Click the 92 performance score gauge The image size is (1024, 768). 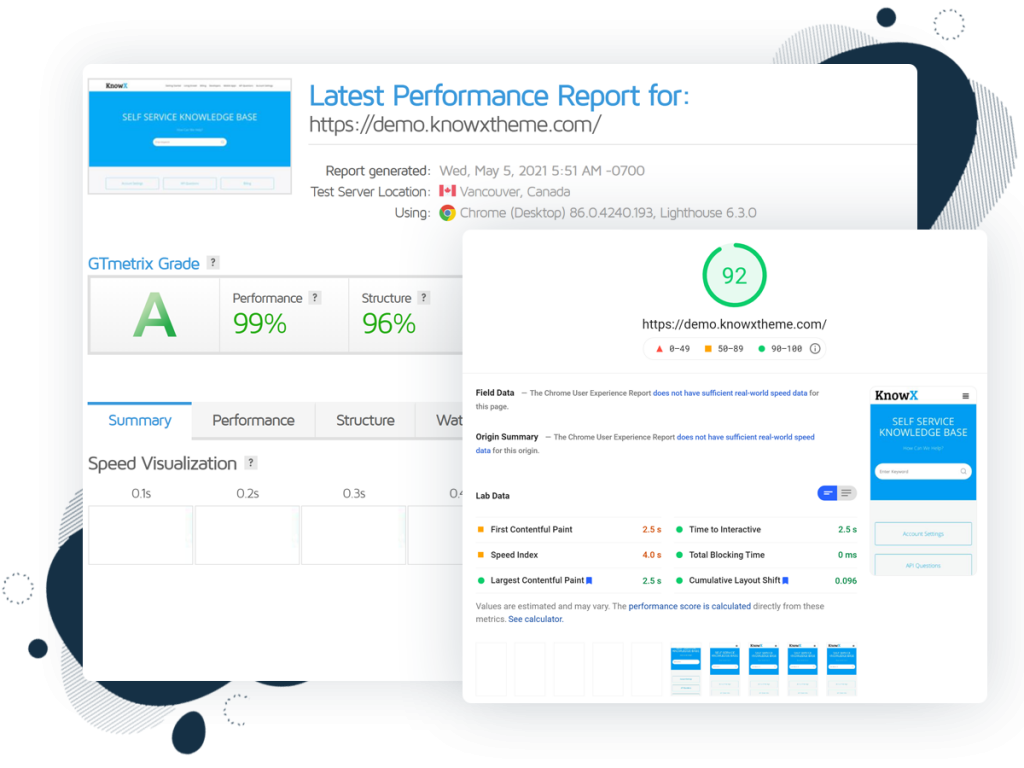pos(734,276)
